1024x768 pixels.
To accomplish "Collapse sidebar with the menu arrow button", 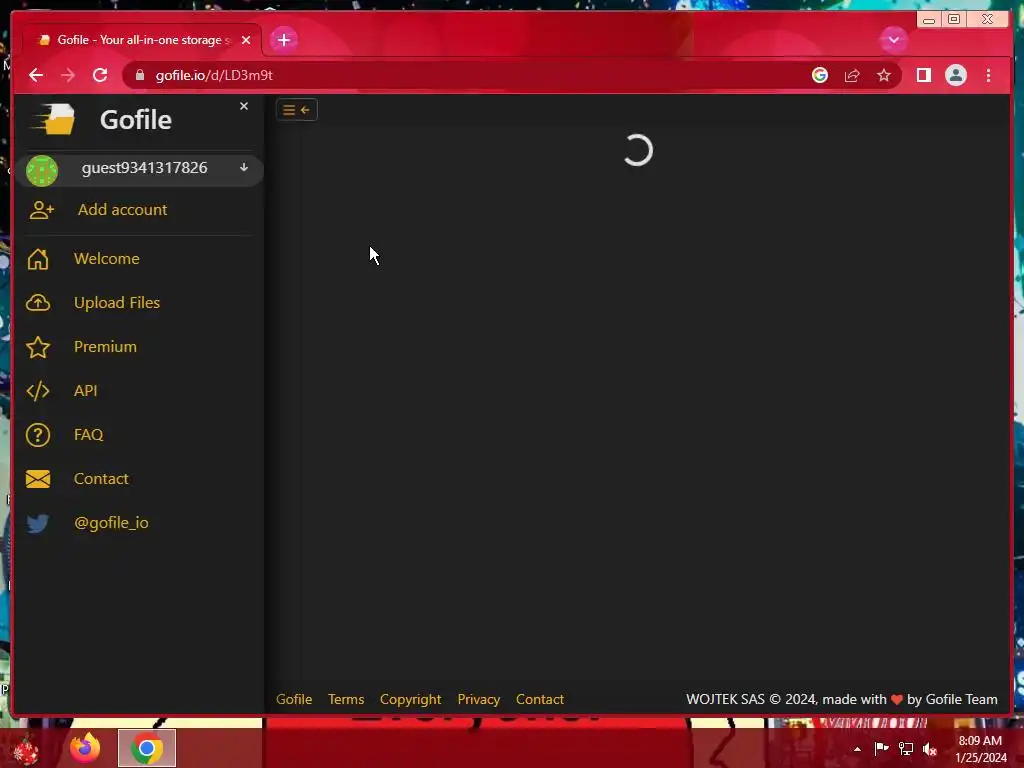I will (x=296, y=110).
